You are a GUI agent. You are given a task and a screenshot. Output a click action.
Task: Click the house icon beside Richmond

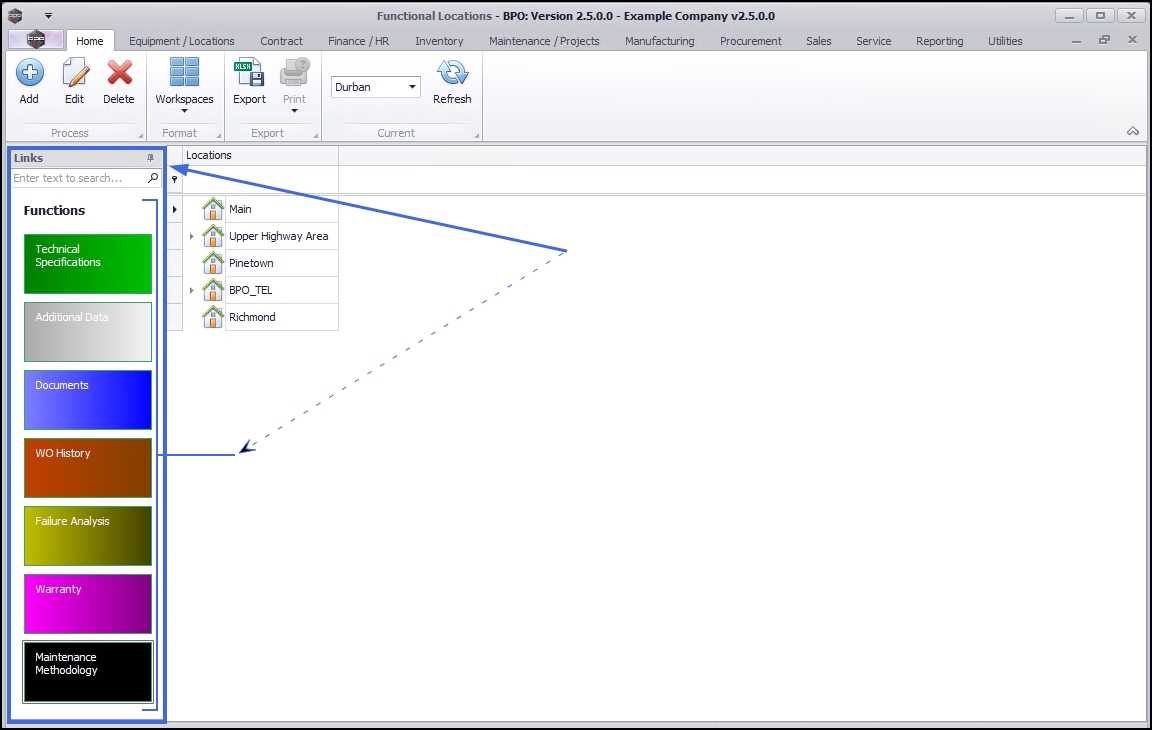coord(213,317)
